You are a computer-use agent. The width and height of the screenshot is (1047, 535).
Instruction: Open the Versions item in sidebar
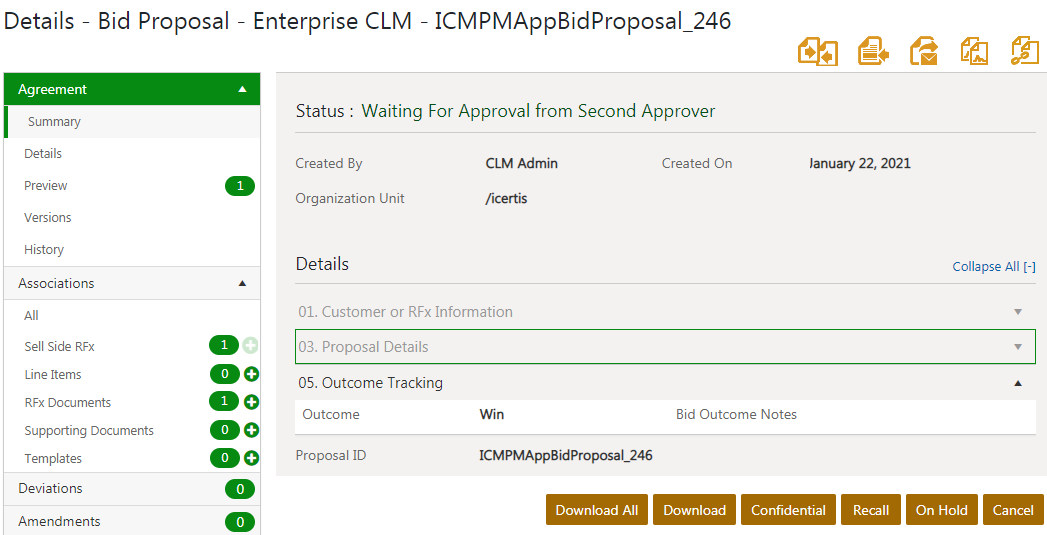tap(48, 217)
